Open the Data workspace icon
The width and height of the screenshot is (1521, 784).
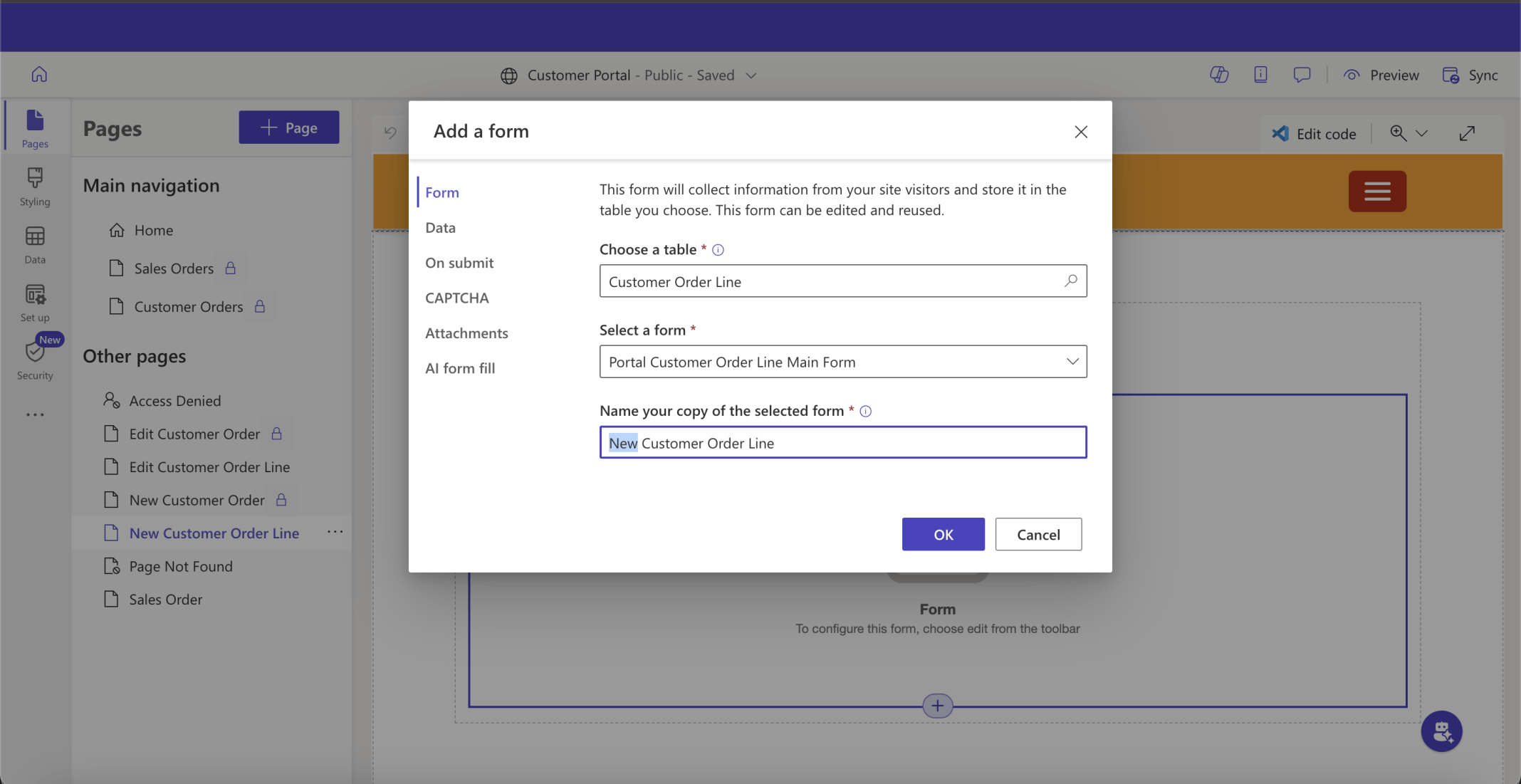(34, 244)
